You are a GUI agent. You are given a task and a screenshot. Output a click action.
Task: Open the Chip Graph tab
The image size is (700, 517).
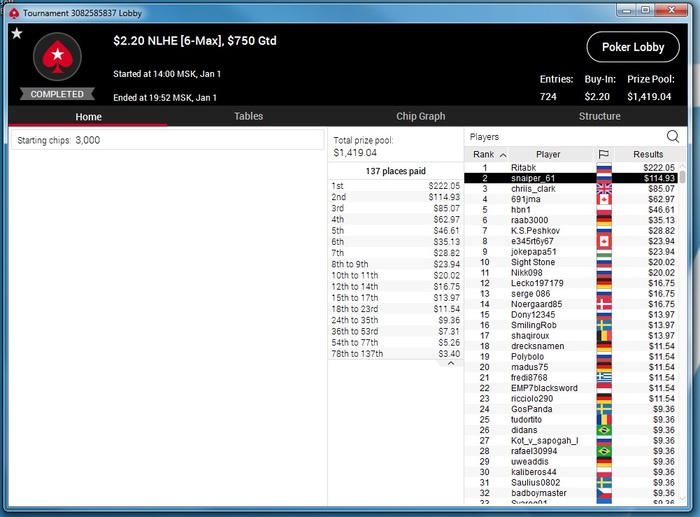click(x=421, y=116)
